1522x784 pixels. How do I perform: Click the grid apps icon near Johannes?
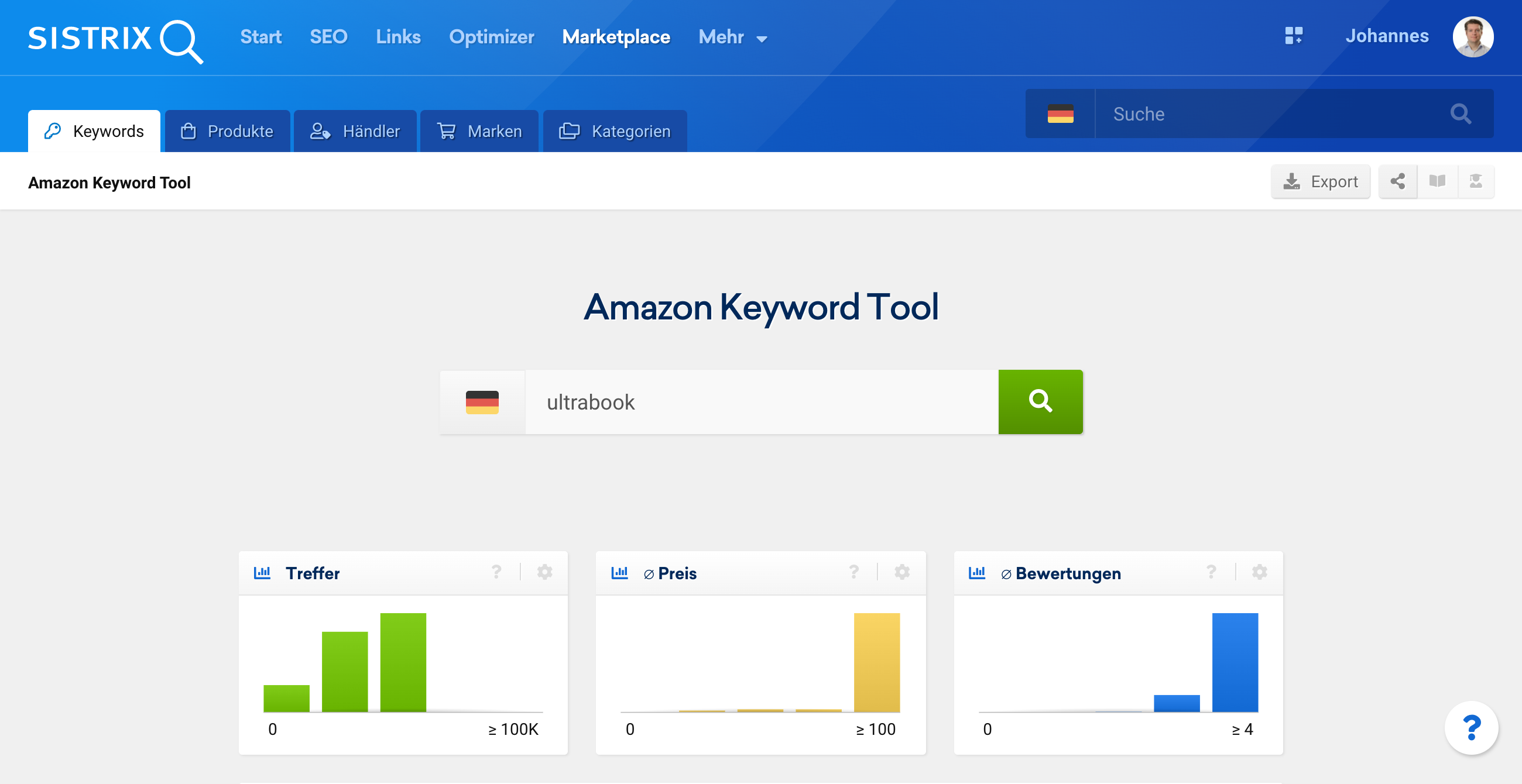[x=1293, y=36]
